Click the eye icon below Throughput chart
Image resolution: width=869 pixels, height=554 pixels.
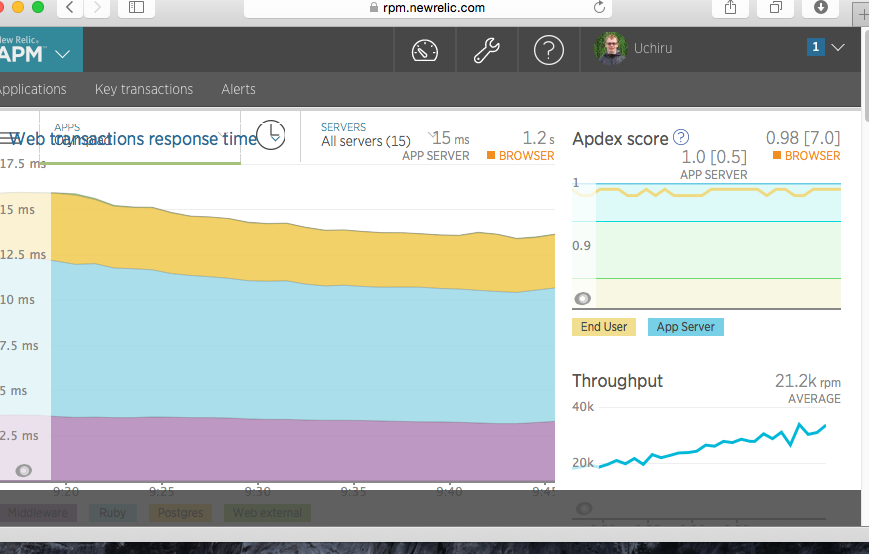click(x=584, y=509)
